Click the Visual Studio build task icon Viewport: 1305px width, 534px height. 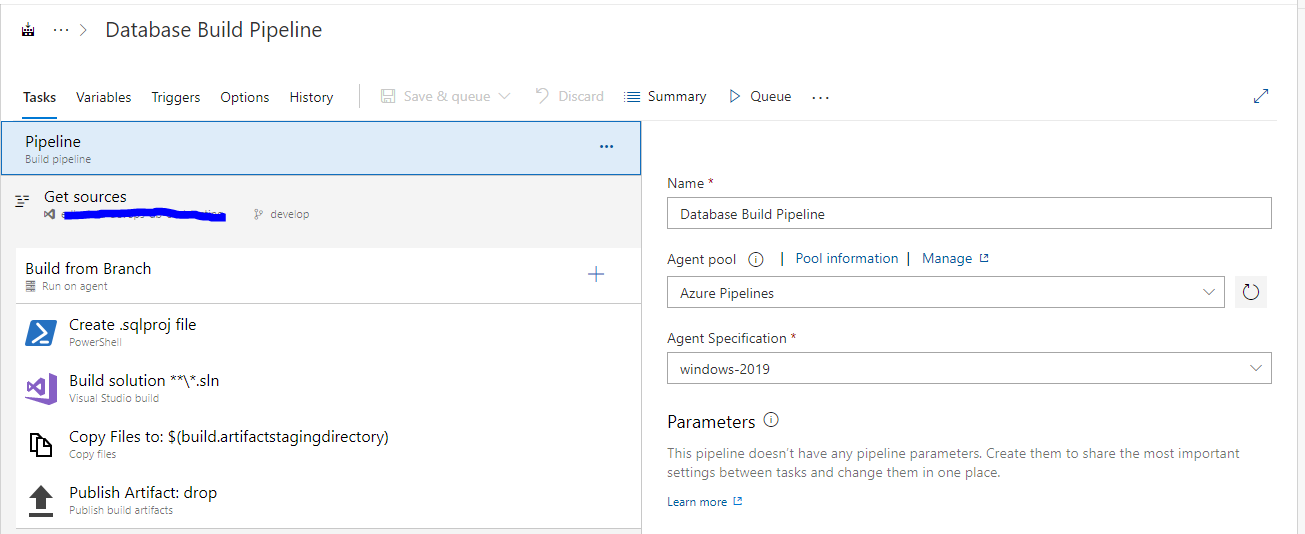tap(41, 388)
